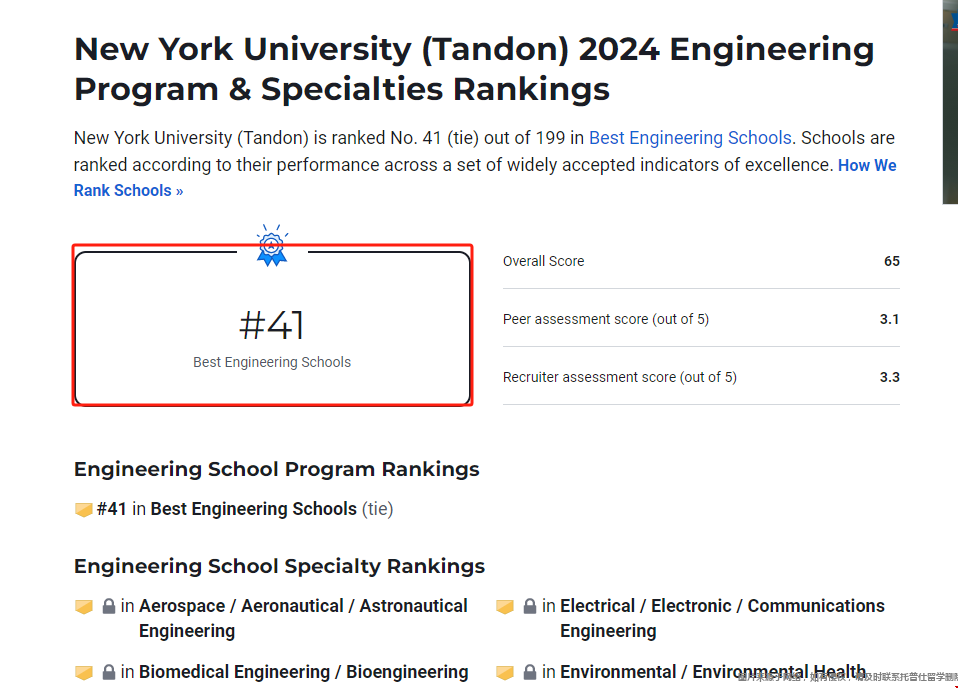Click the yellow badge icon before Environmental ranking
This screenshot has width=958, height=688.
pos(505,673)
